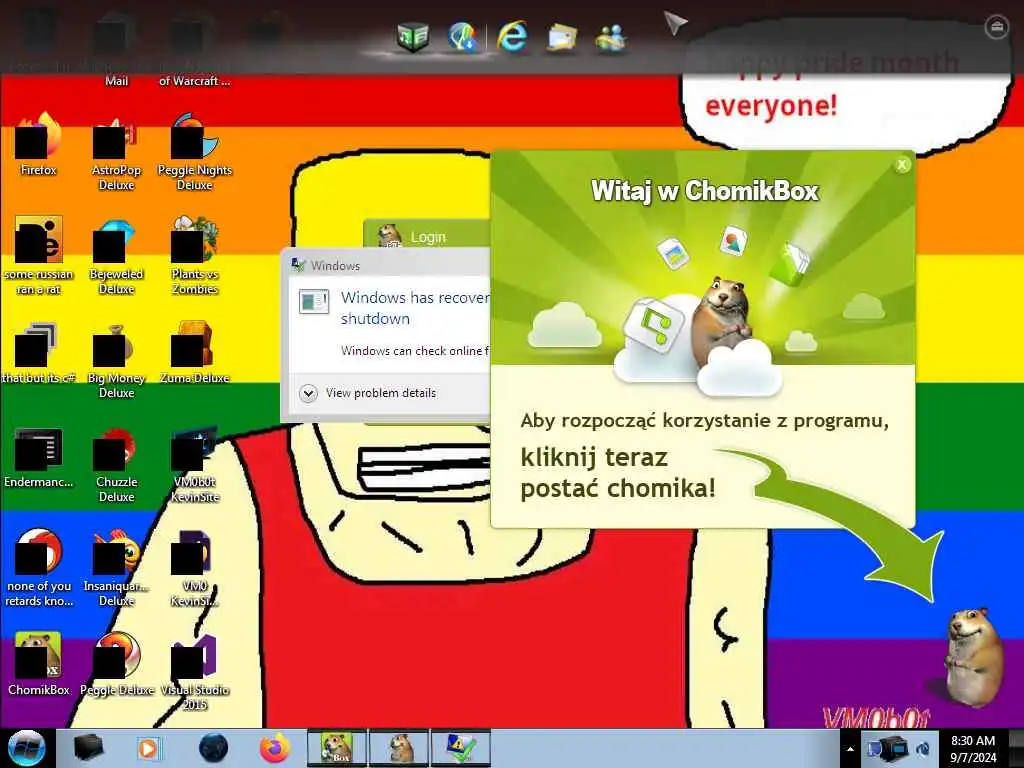Click the dark globe icon on the taskbar

click(x=213, y=748)
